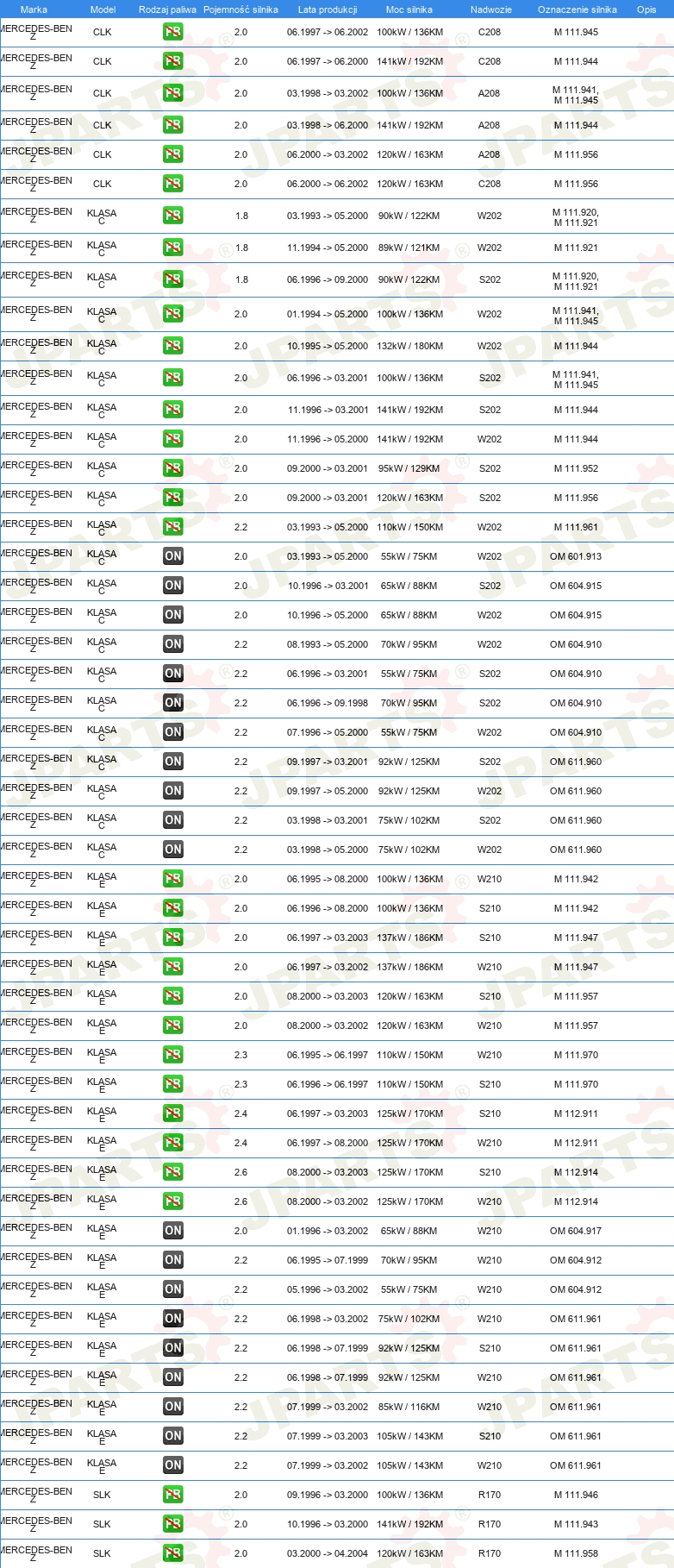Click the date range 03.2000 -> 04.2004
This screenshot has width=674, height=1568.
[328, 1553]
